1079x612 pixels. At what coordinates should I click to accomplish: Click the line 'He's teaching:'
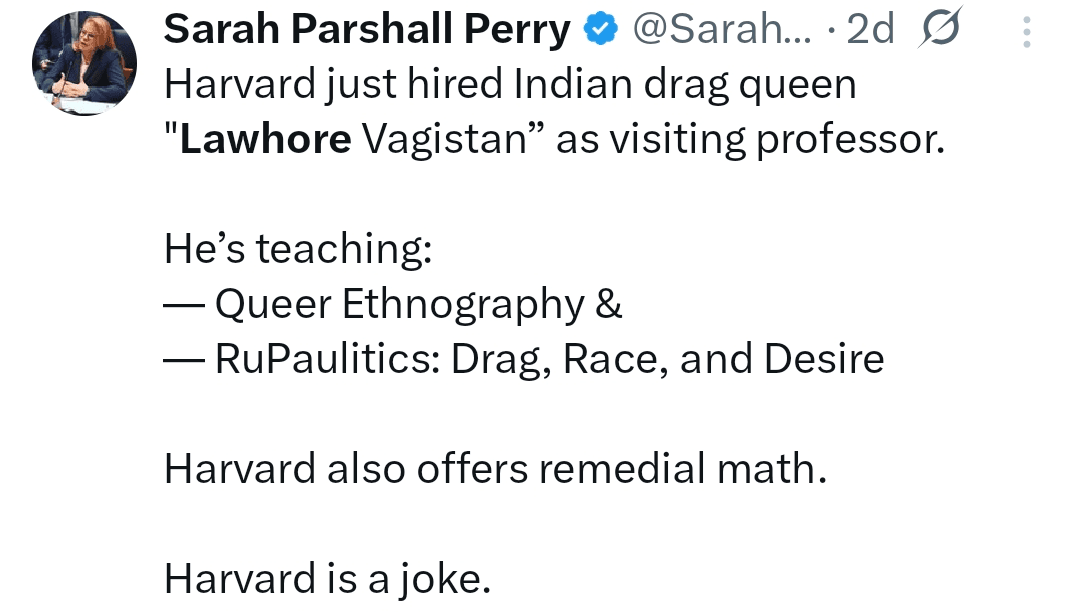click(x=298, y=249)
